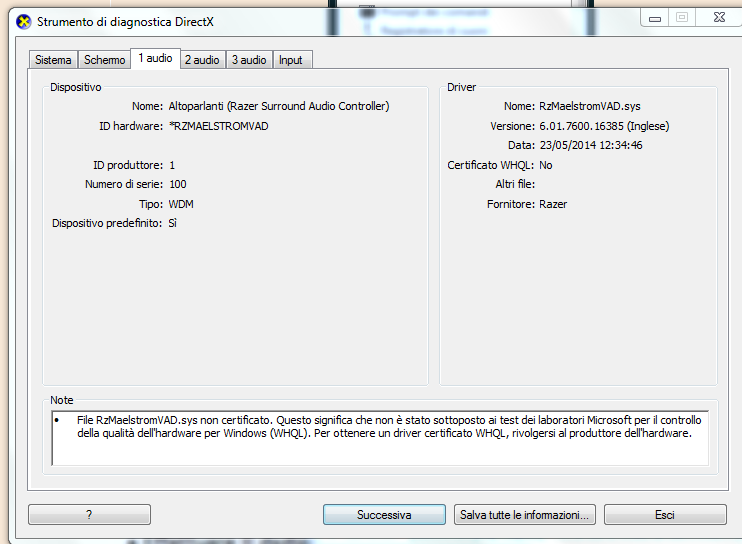This screenshot has width=742, height=544.
Task: Click the driver version 6.01.7600.16385 value
Action: [604, 126]
